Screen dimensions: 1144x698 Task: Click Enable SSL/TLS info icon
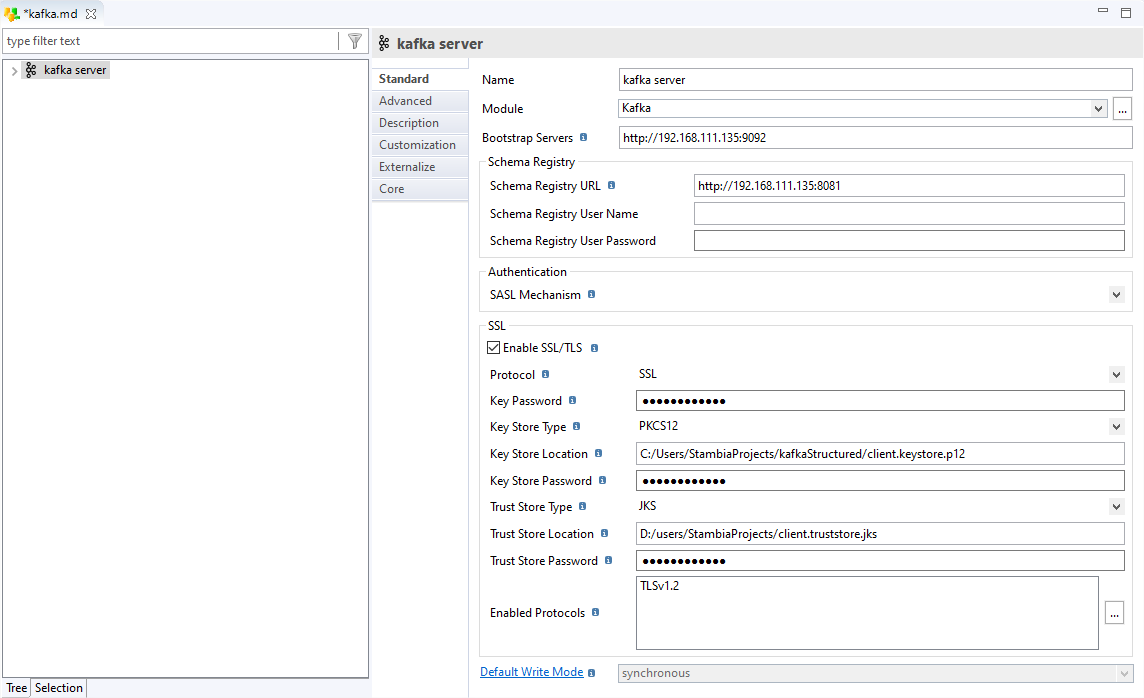[595, 348]
